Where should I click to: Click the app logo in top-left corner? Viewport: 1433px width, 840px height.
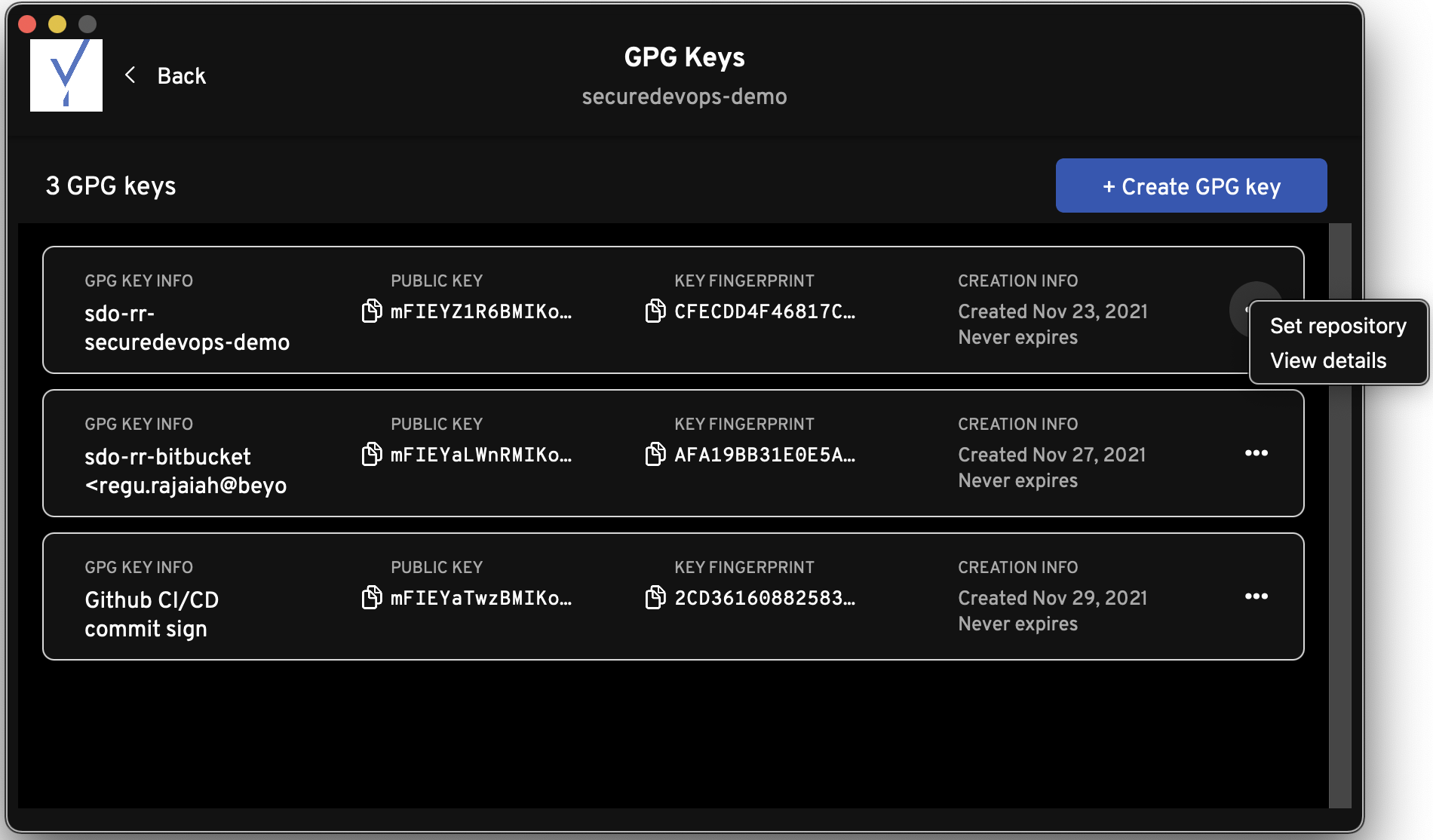click(66, 75)
